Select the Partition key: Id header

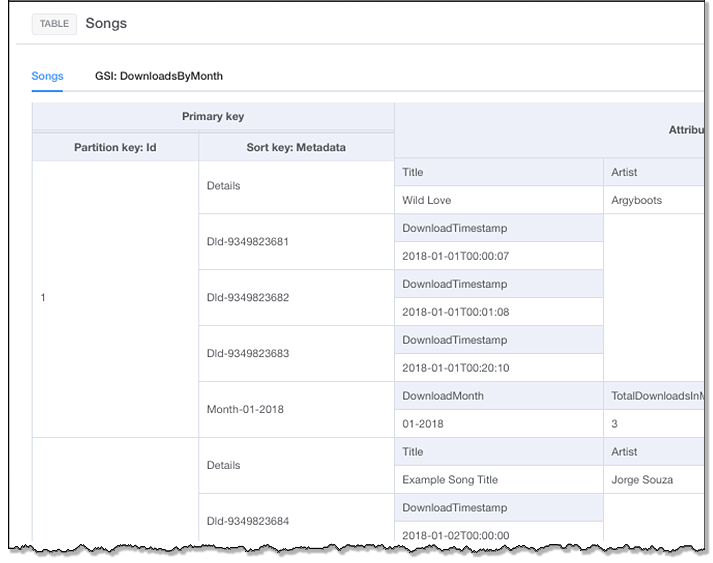pos(115,147)
